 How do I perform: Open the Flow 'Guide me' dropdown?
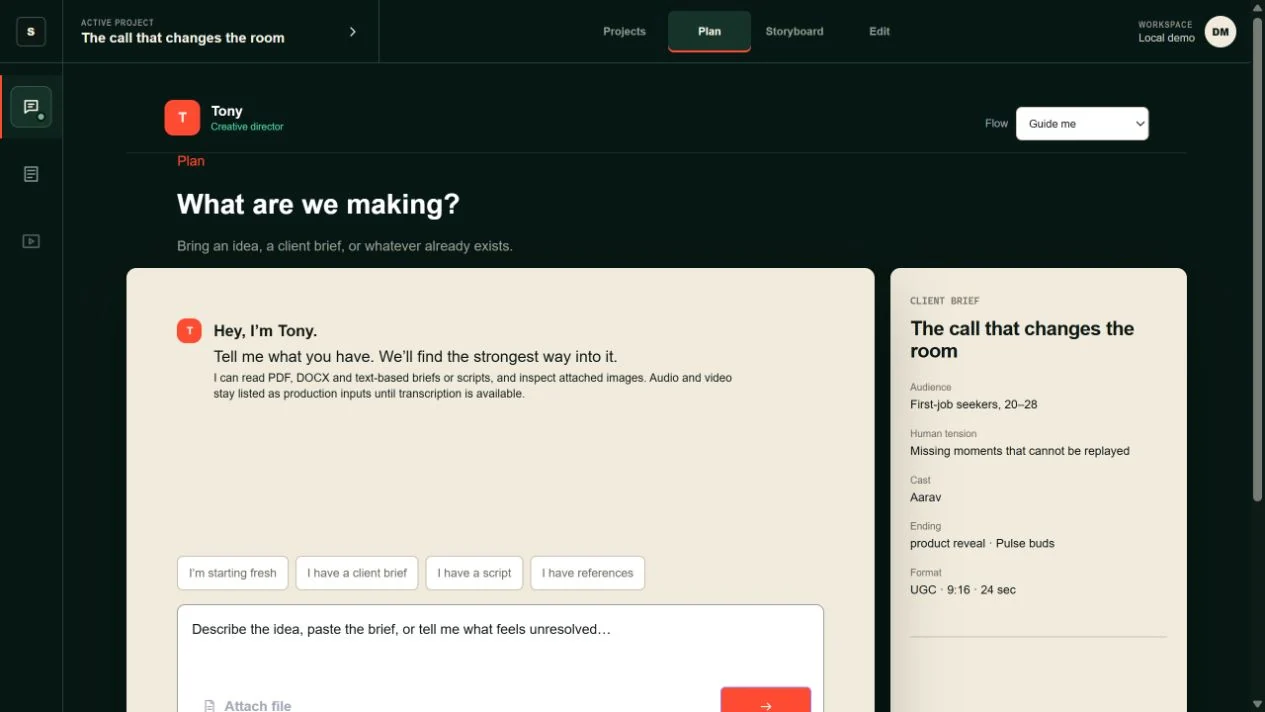tap(1082, 124)
